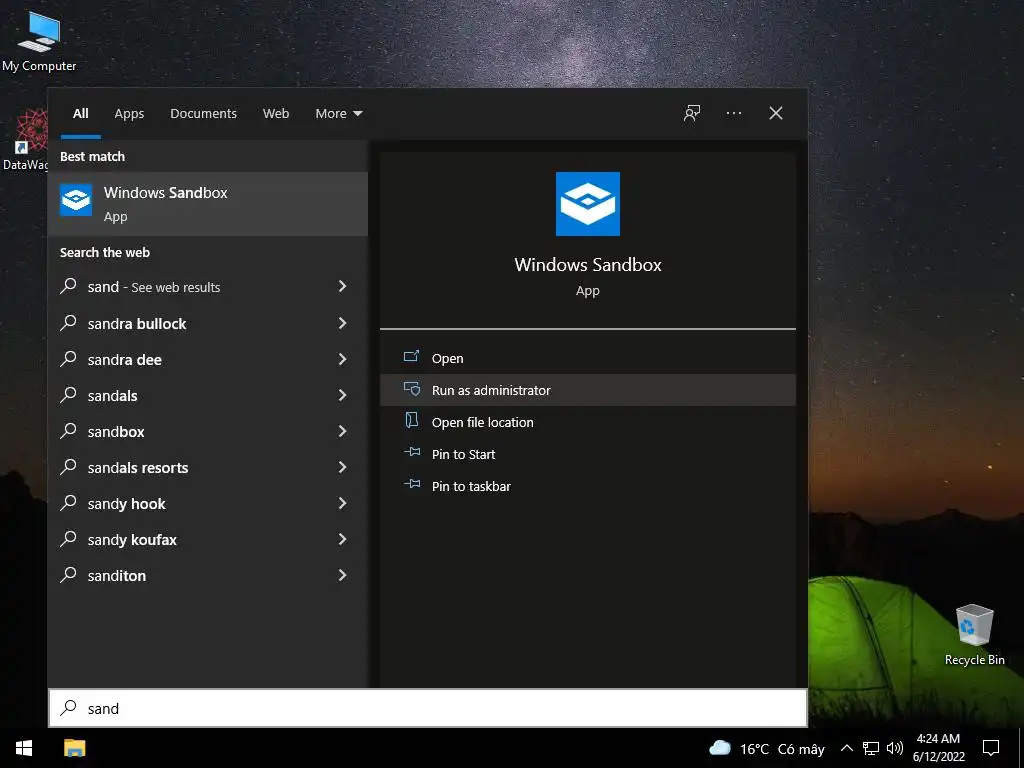Viewport: 1024px width, 768px height.
Task: Select the 'sanditon' web suggestion
Action: pyautogui.click(x=208, y=575)
